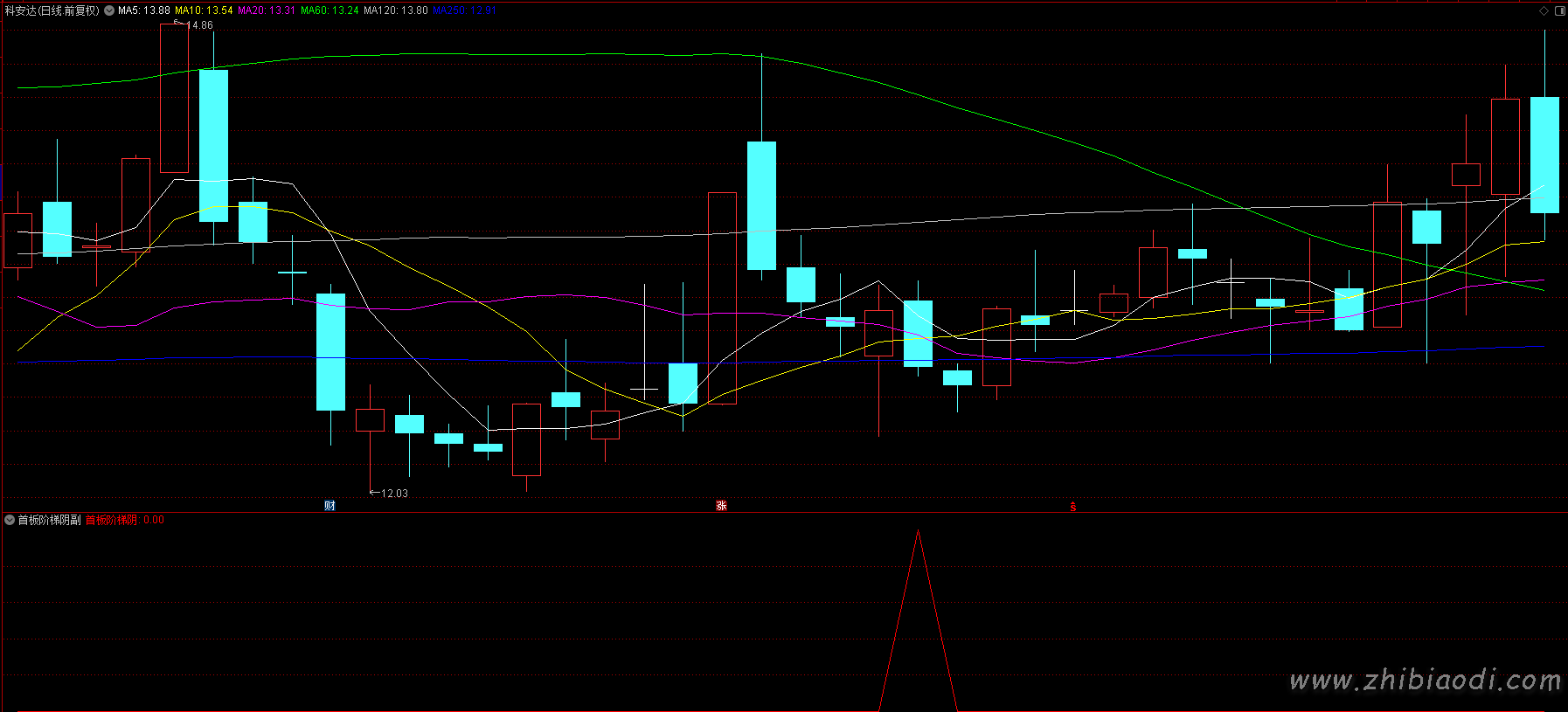
Task: Select the magenta MA20 13.31 legend label
Action: click(267, 10)
